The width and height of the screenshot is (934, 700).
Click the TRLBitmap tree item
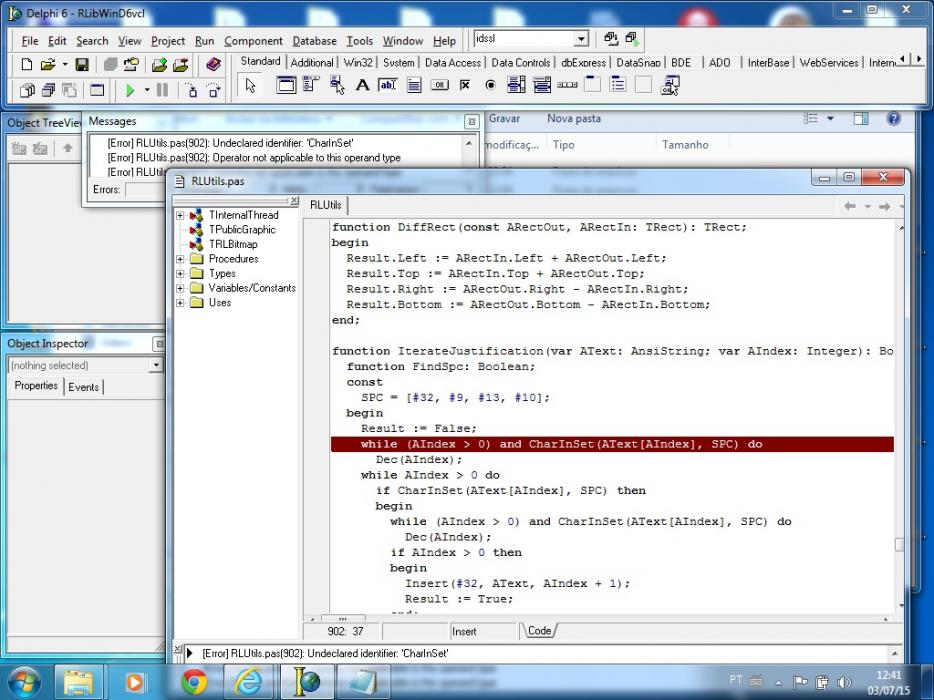[233, 244]
